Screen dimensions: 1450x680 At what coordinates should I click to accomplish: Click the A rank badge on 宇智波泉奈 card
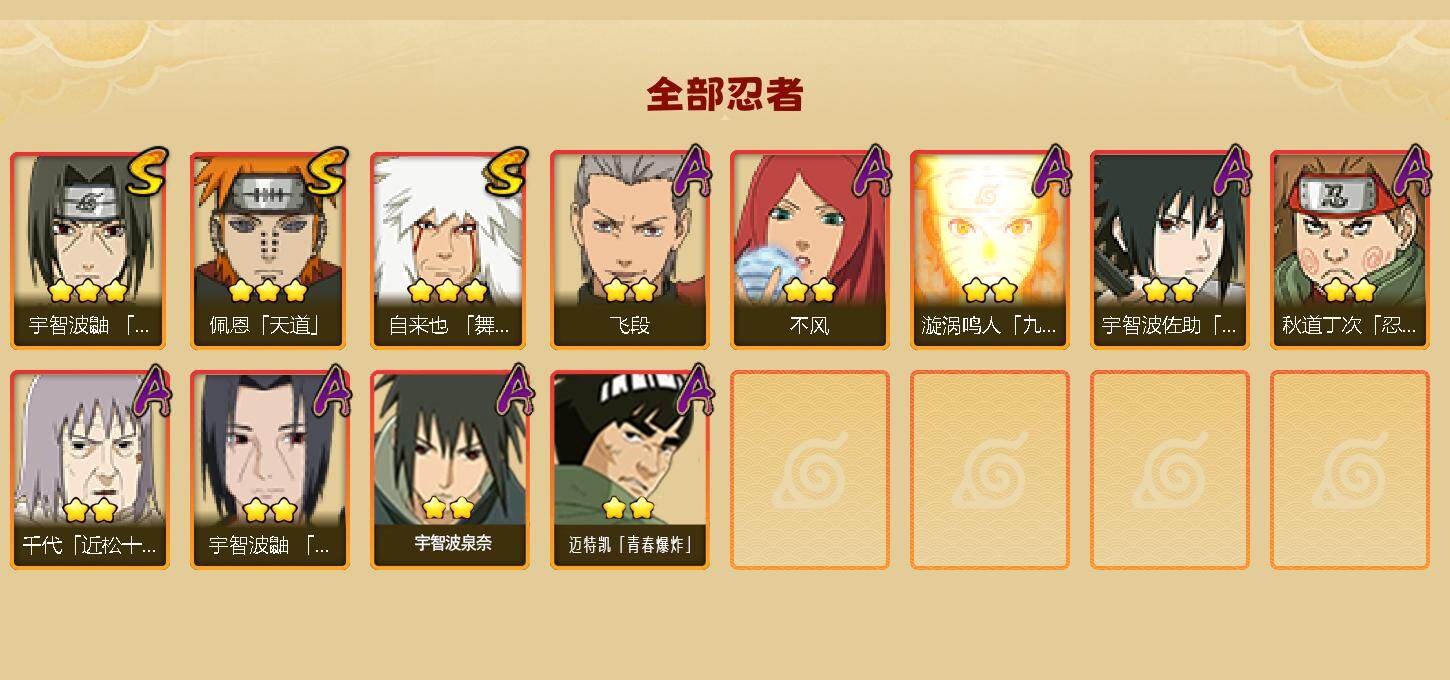(x=514, y=390)
